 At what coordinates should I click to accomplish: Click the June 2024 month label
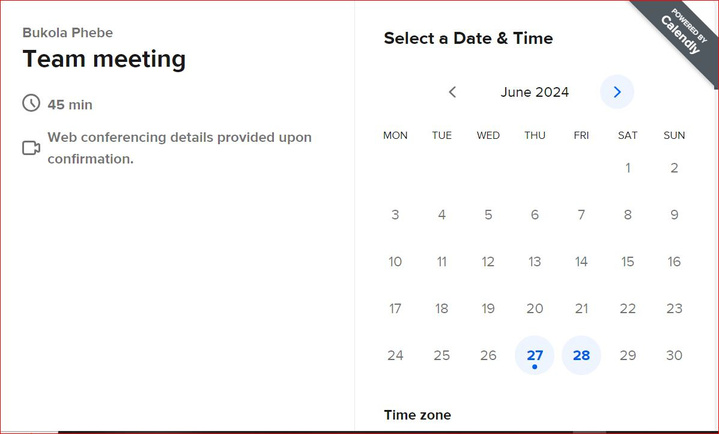pyautogui.click(x=534, y=92)
